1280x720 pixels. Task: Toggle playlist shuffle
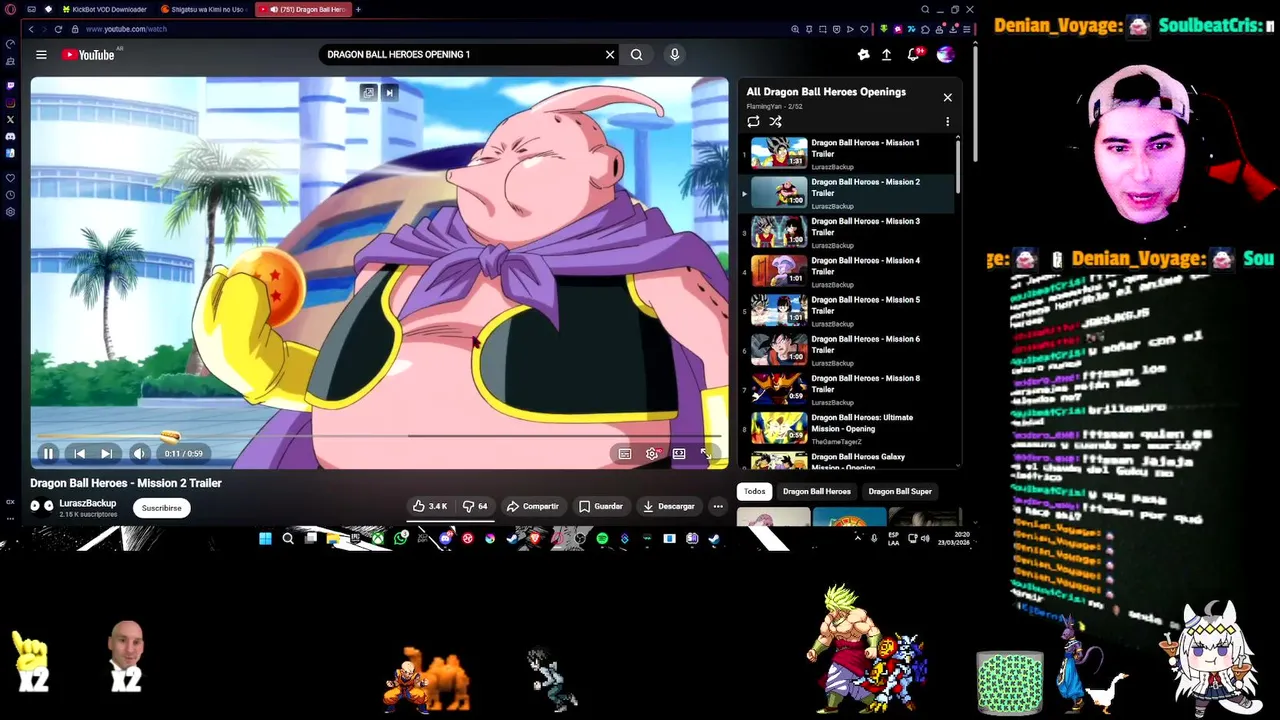[776, 122]
